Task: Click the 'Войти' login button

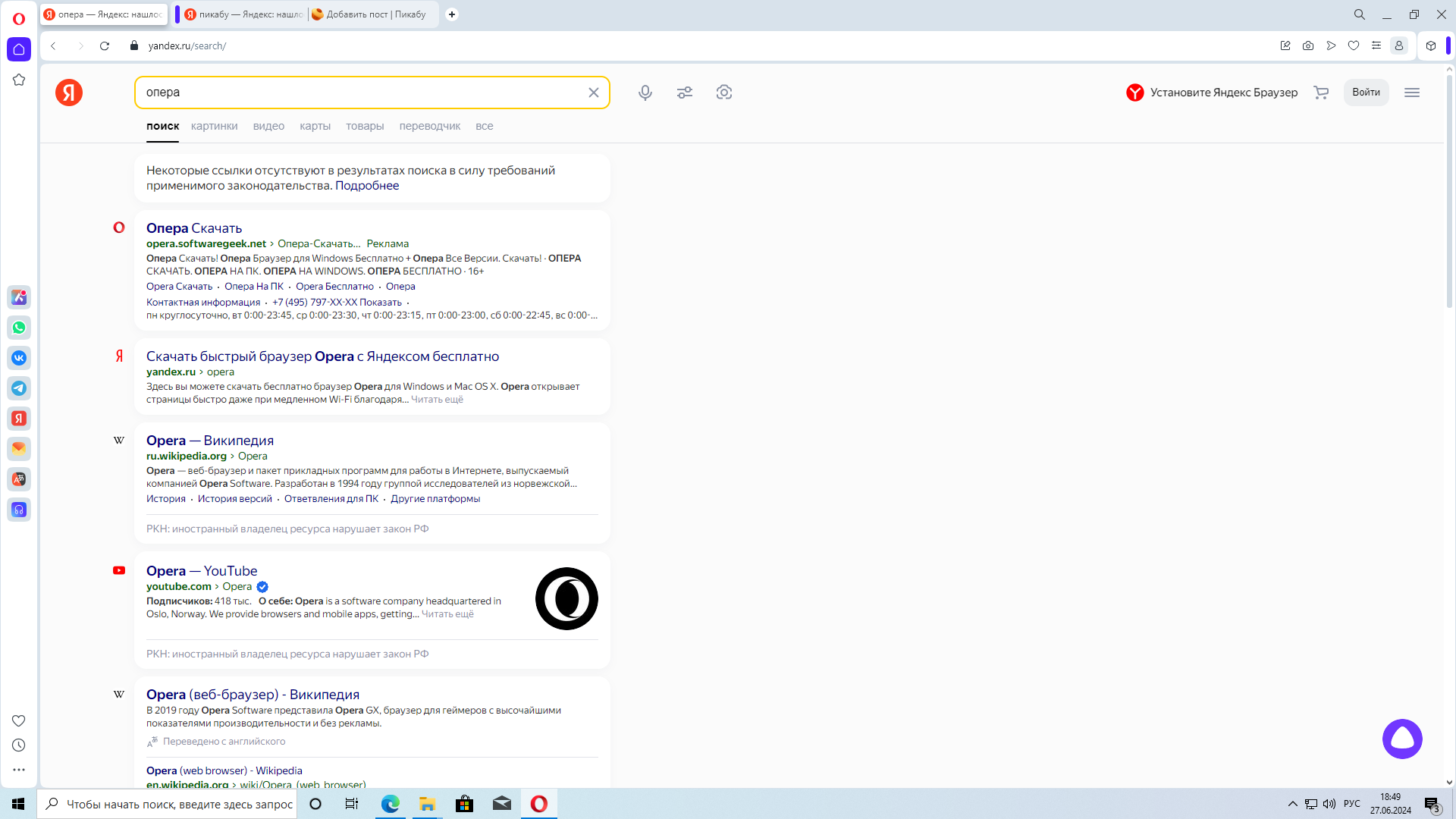Action: [1366, 93]
